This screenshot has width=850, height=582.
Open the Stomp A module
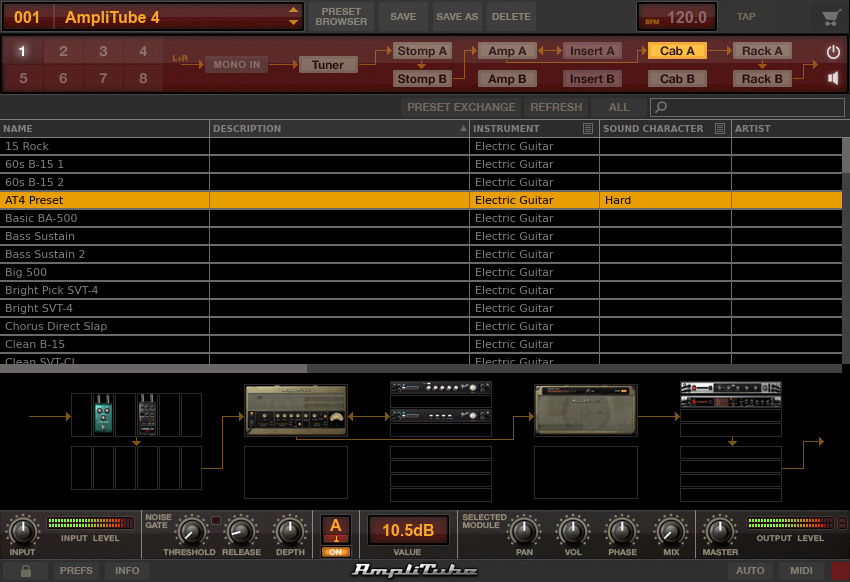[x=422, y=51]
